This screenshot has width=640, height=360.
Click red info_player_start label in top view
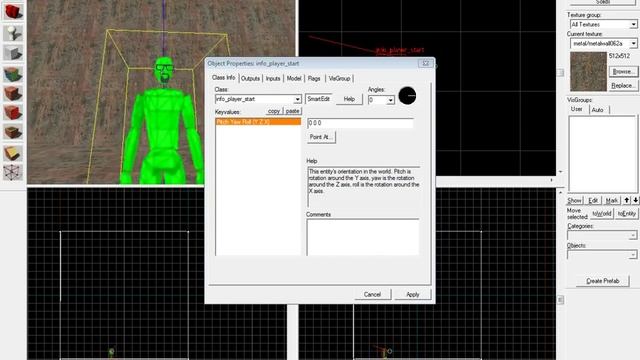400,50
